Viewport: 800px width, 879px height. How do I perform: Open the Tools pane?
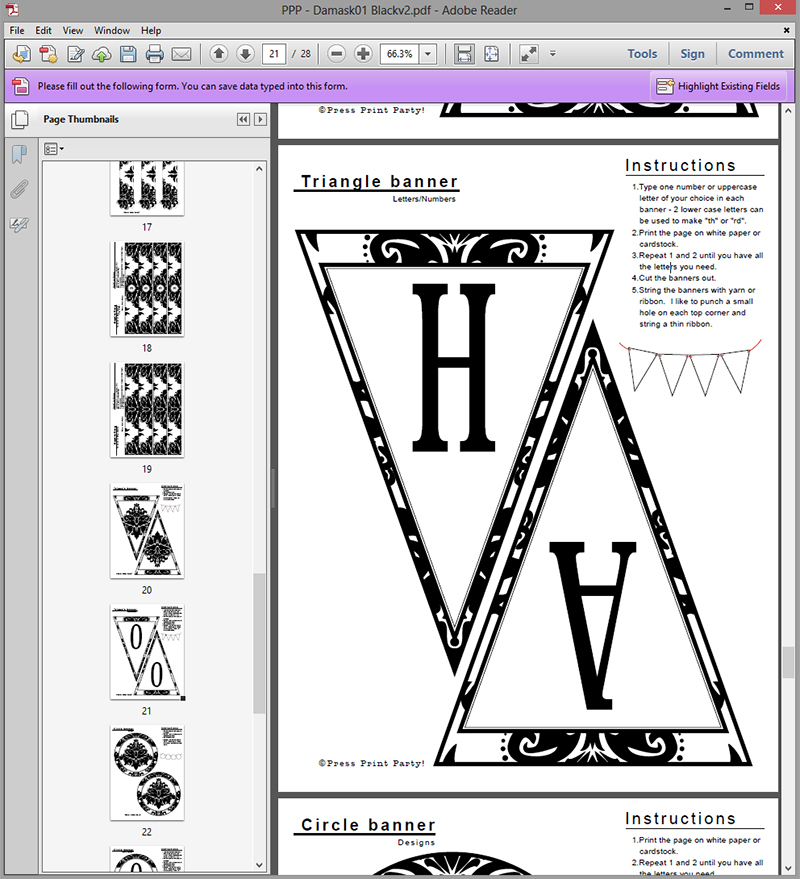pyautogui.click(x=642, y=54)
